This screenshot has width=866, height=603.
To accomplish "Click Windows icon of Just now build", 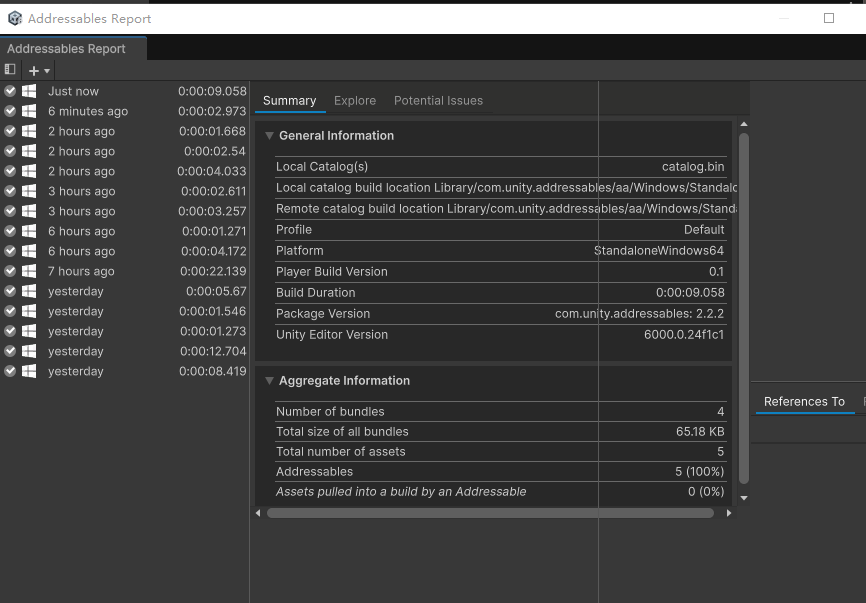I will pos(29,91).
